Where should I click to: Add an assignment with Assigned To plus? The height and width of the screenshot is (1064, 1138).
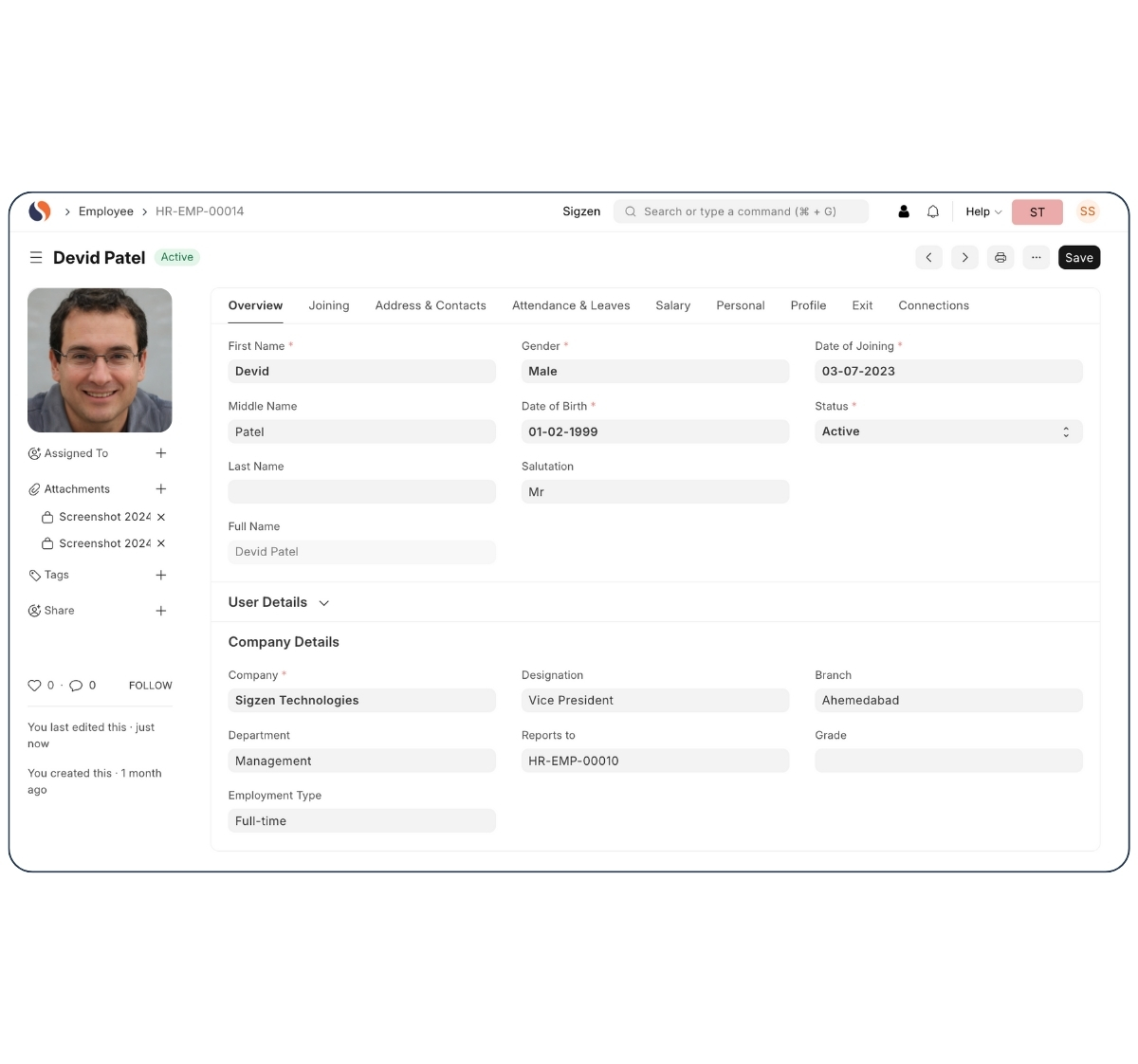coord(161,453)
